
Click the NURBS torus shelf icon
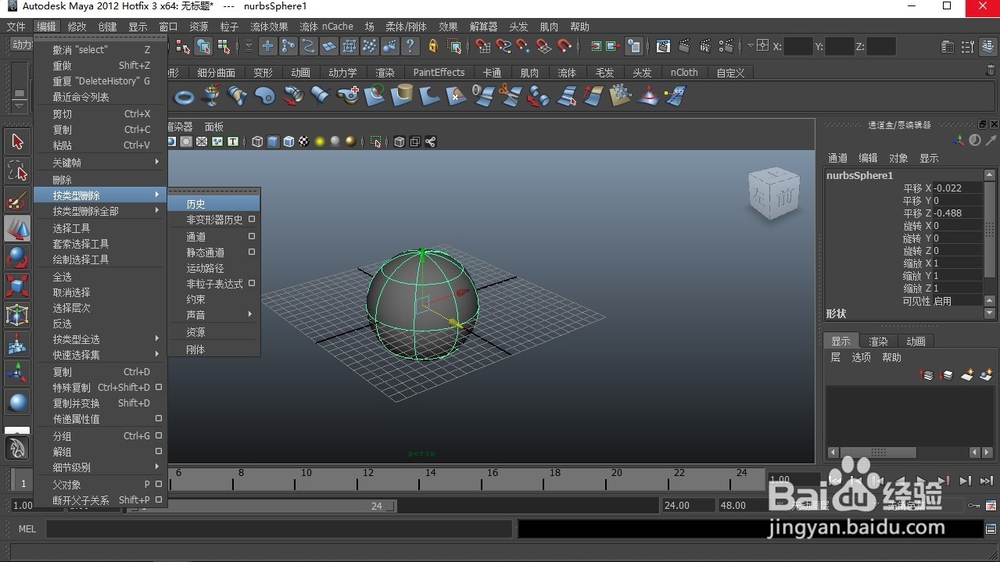point(184,97)
